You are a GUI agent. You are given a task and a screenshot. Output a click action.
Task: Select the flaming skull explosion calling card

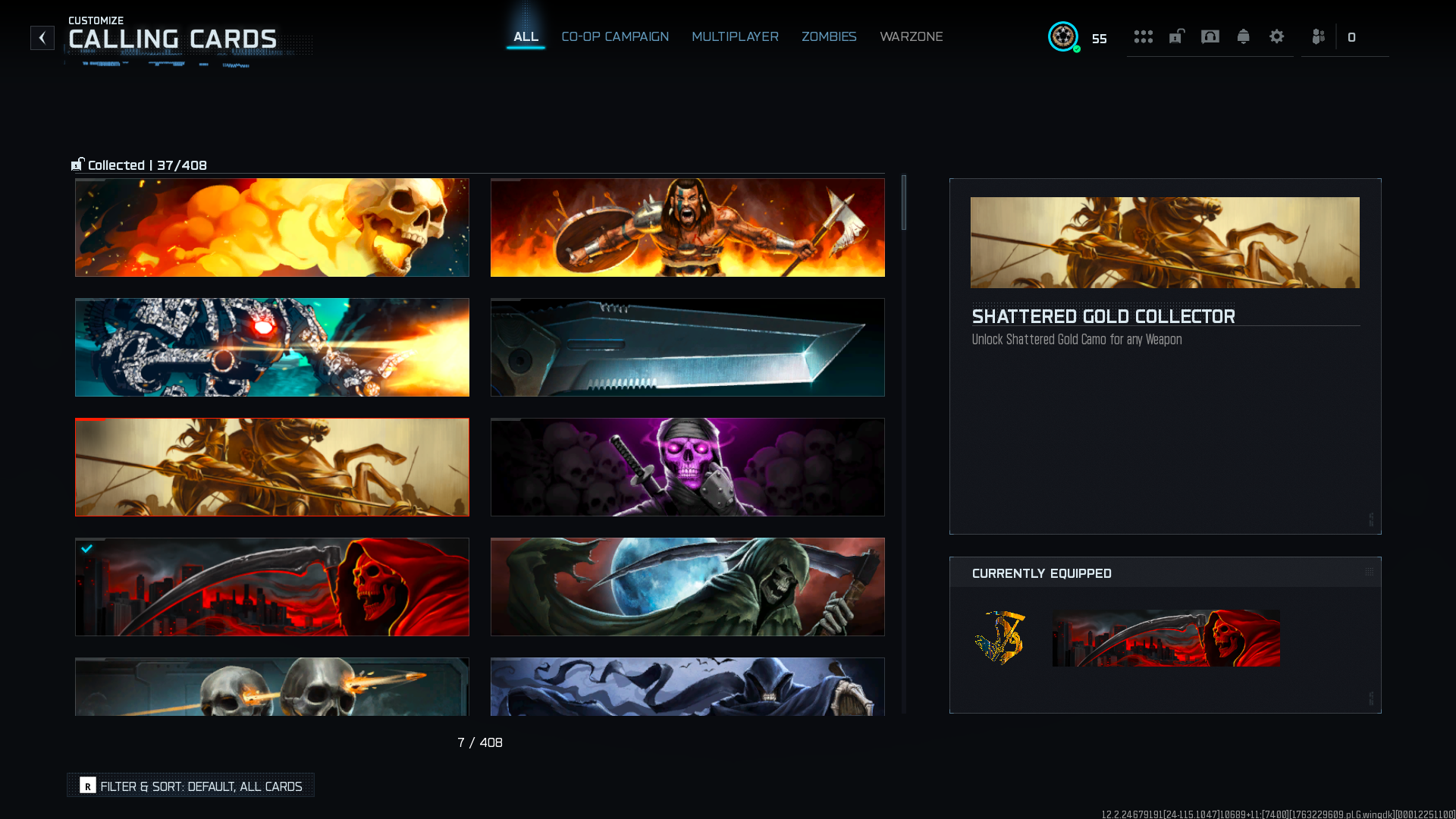point(272,227)
